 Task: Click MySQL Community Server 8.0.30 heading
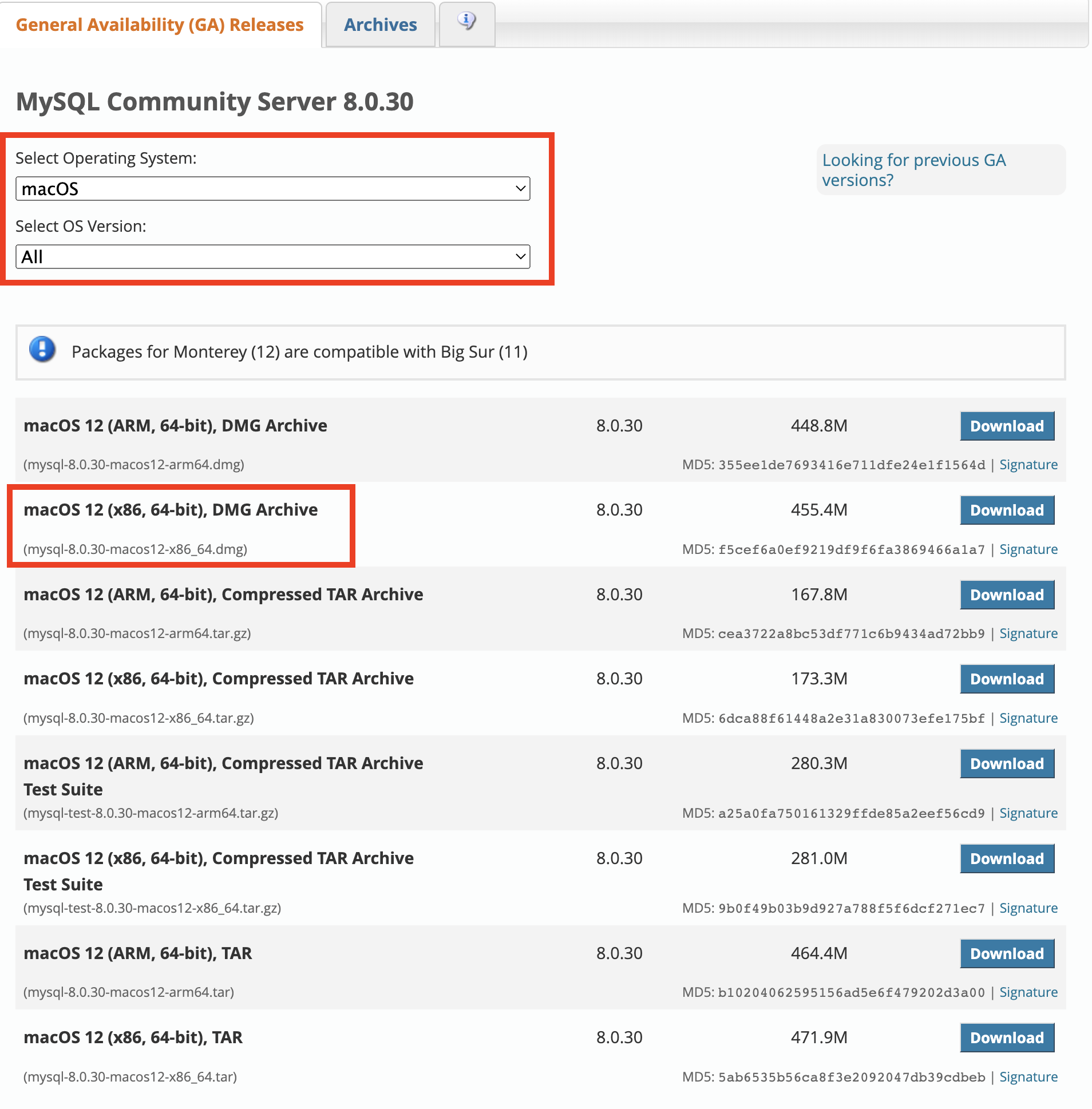215,102
